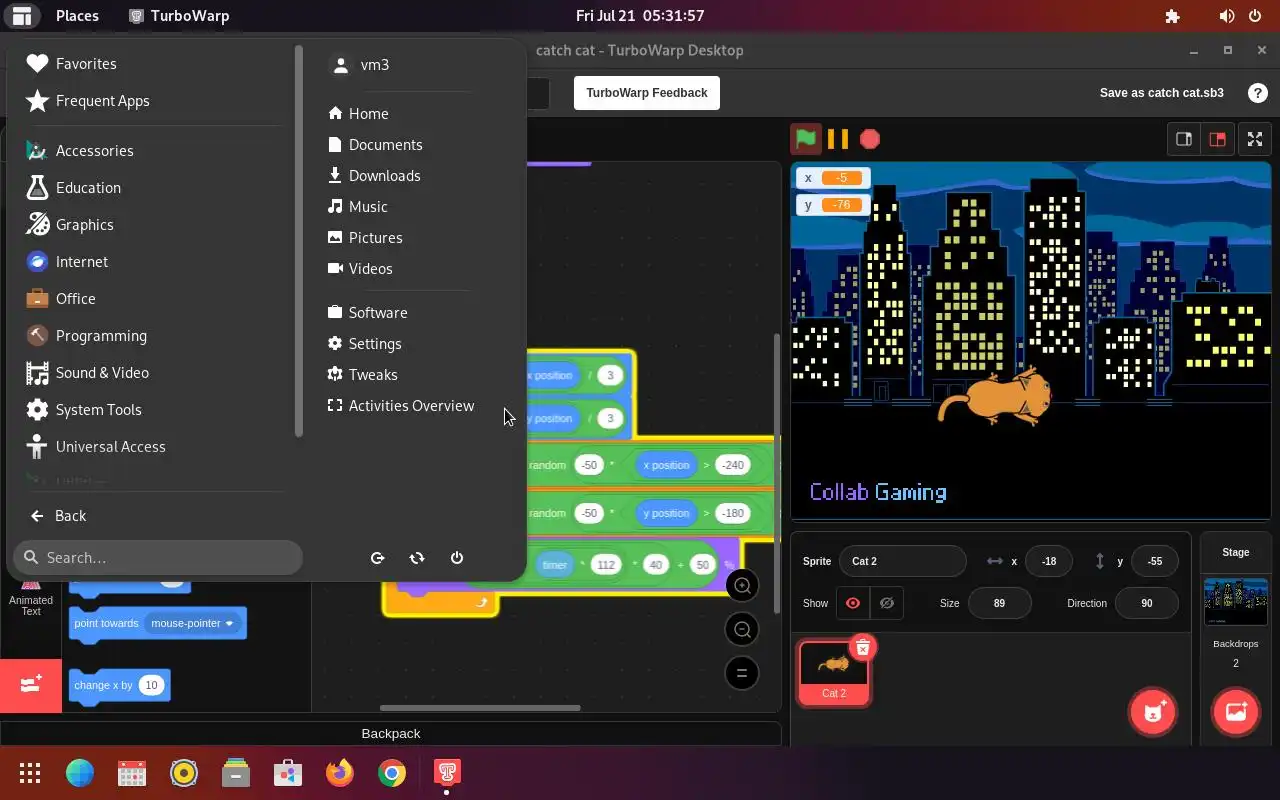
Task: Select the Cat 2 sprite thumbnail
Action: [834, 672]
